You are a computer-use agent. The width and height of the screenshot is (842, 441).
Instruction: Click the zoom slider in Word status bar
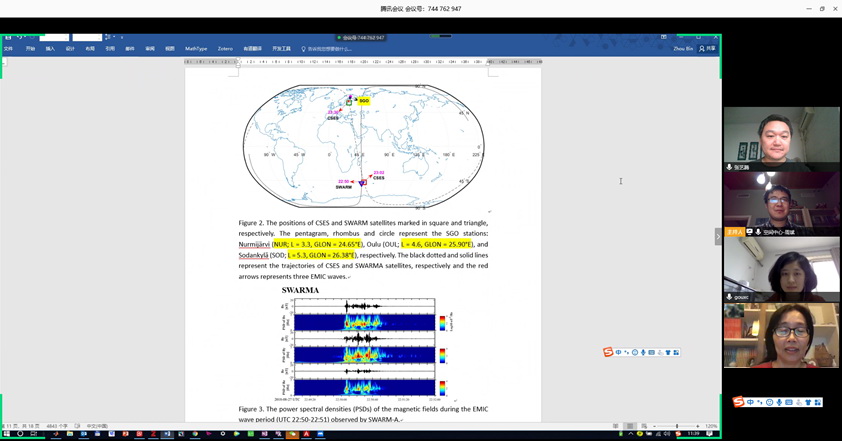coord(676,426)
